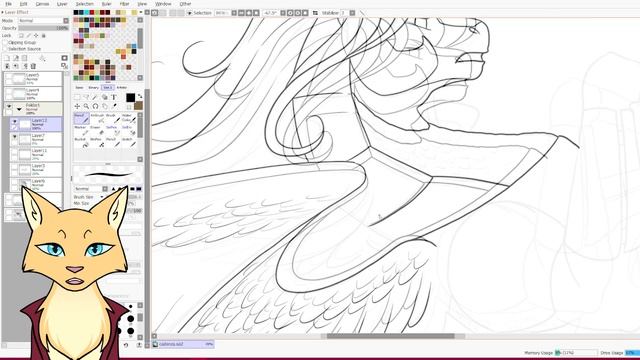Screen dimensions: 640x360
Task: Choose the AirBrush brush
Action: tap(97, 118)
